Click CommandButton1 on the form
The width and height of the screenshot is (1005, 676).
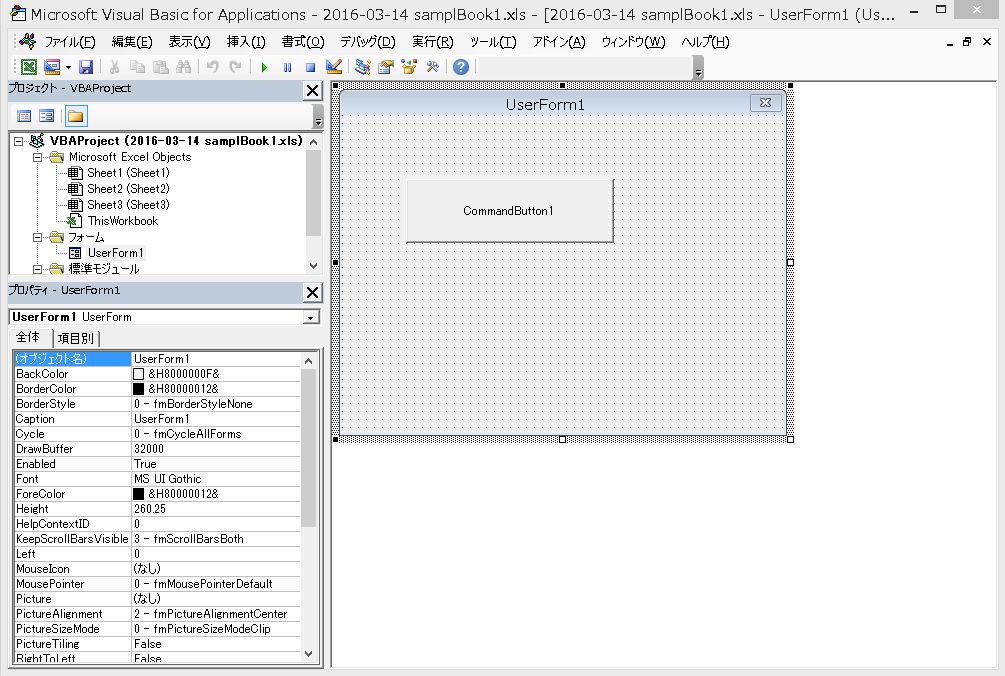pyautogui.click(x=510, y=211)
